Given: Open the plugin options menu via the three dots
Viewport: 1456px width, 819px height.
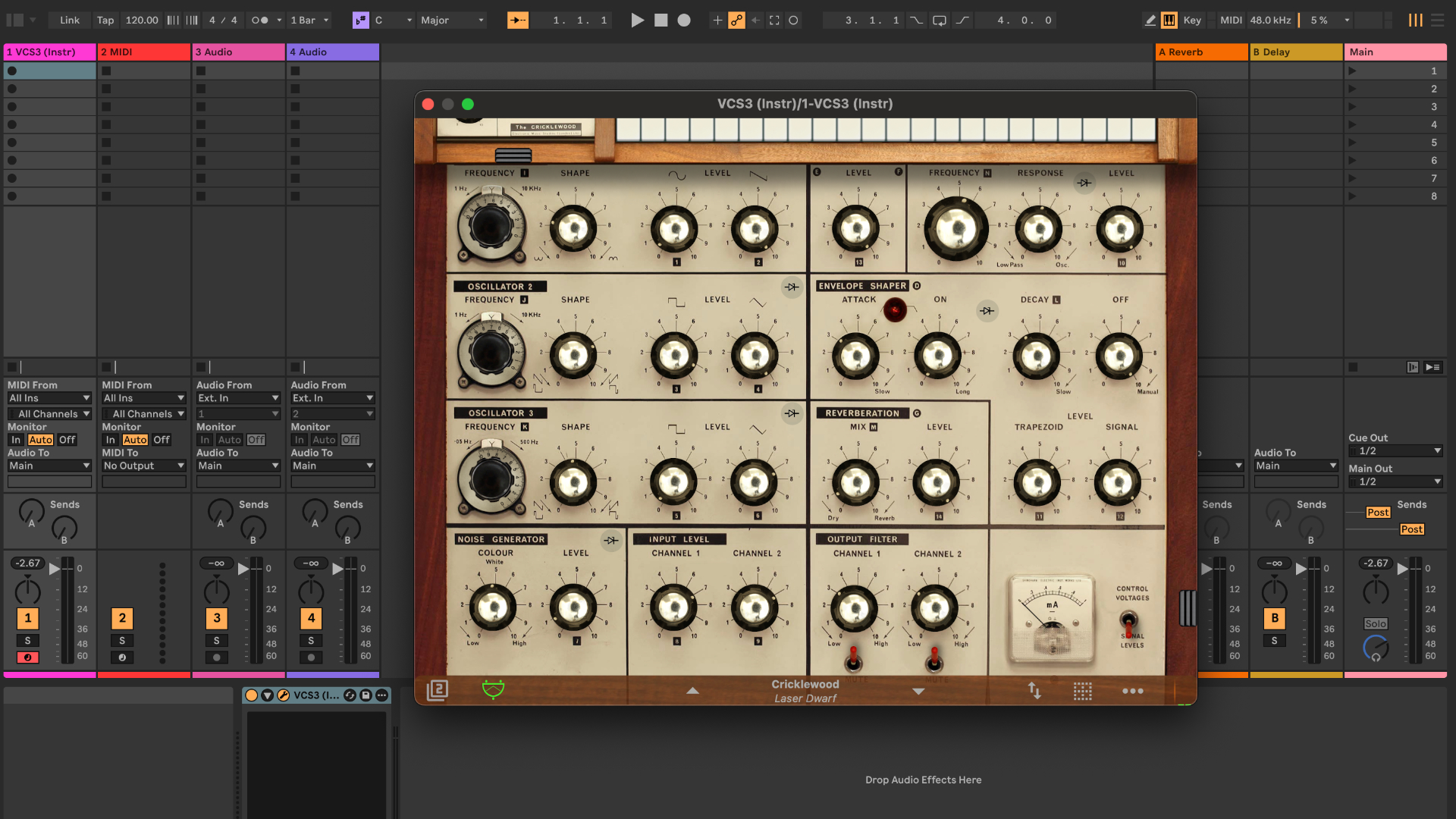Looking at the screenshot, I should [1132, 691].
